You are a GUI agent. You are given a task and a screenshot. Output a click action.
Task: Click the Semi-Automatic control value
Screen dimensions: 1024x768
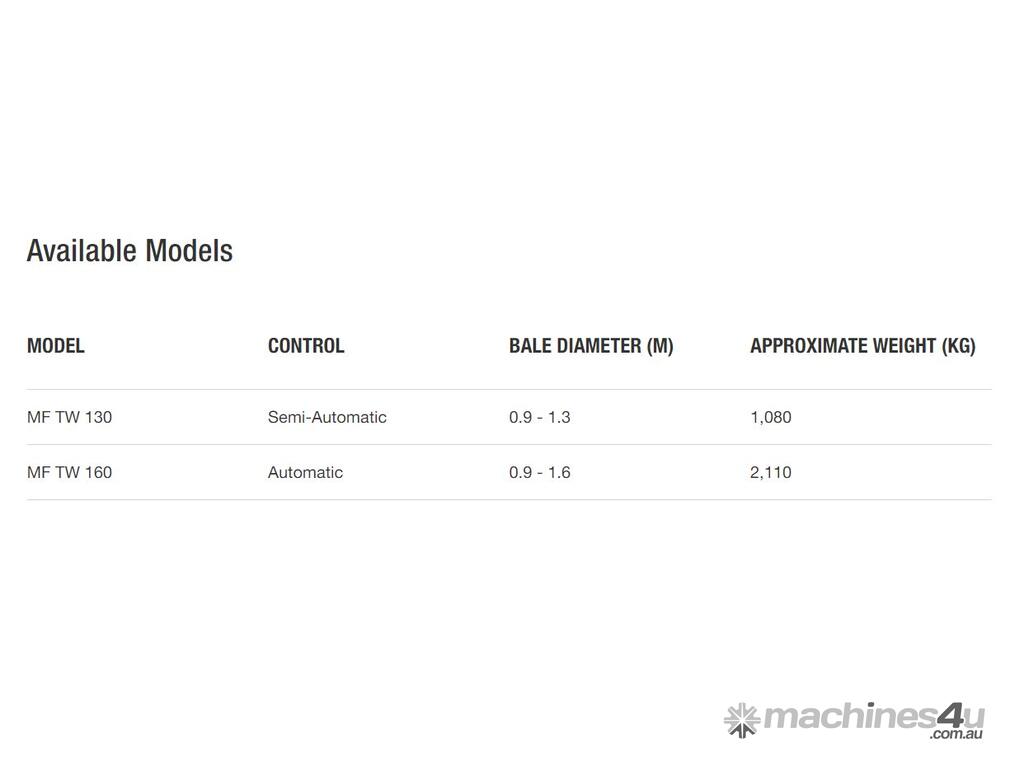[327, 417]
